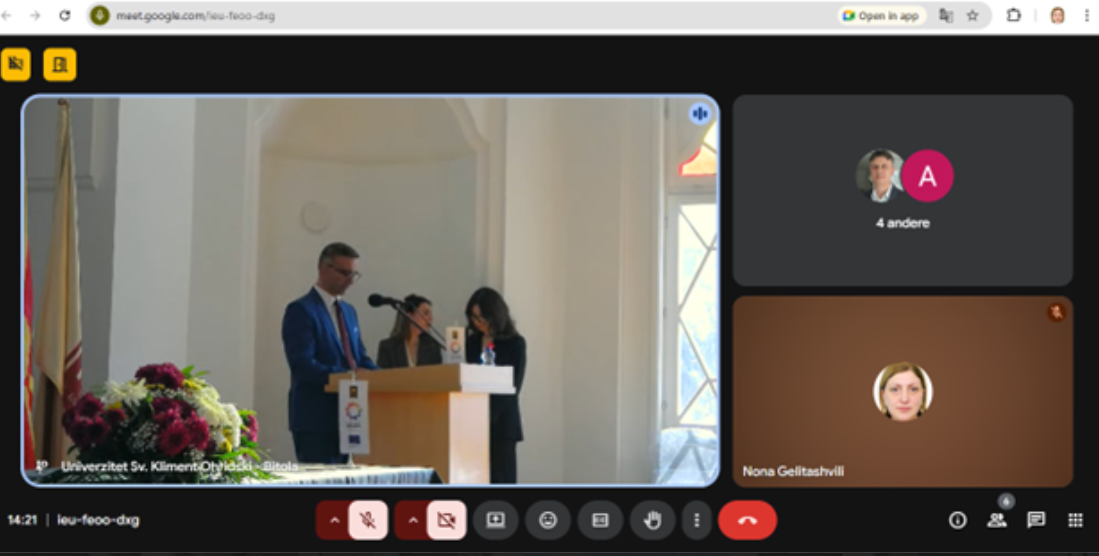This screenshot has width=1099, height=556.
Task: Click the 'Open in app' button
Action: (x=881, y=16)
